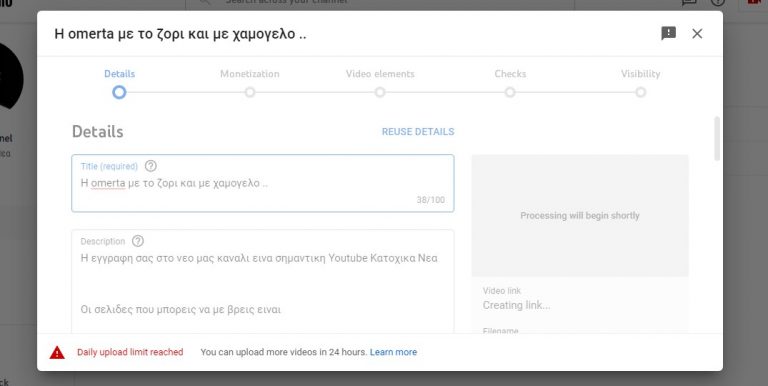
Task: Click into the Title text field
Action: (x=263, y=183)
